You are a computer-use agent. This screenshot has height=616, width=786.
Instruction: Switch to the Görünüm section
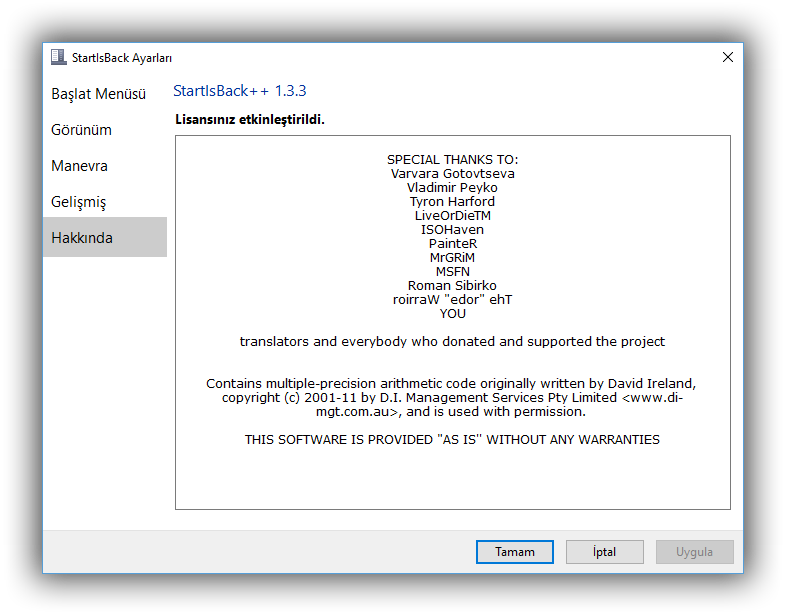pos(81,130)
